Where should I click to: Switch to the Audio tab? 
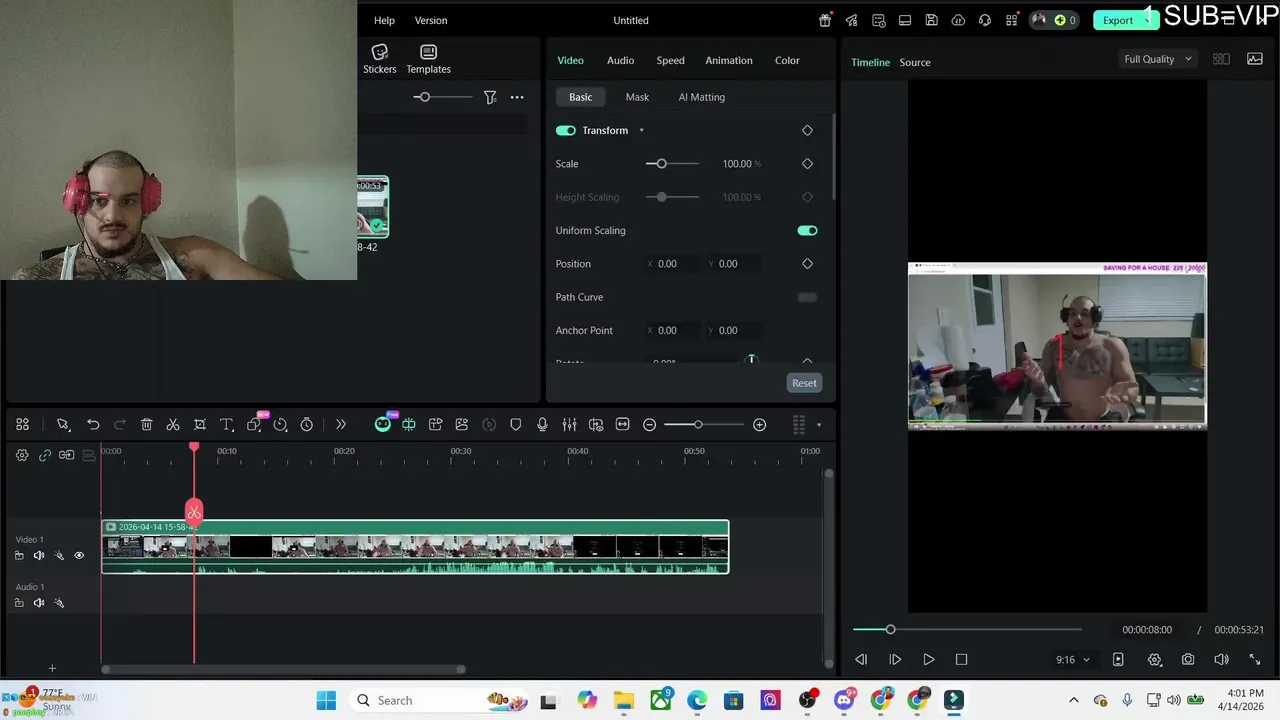620,60
